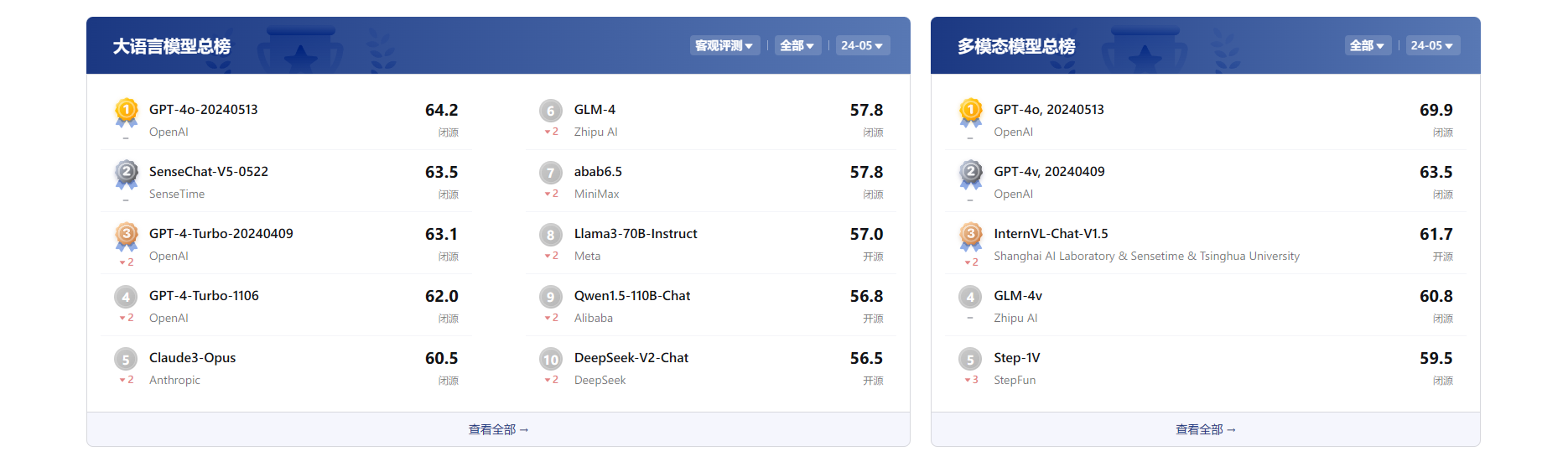Click the rank 6 badge beside GLM-4
The width and height of the screenshot is (1568, 467).
coord(550,111)
